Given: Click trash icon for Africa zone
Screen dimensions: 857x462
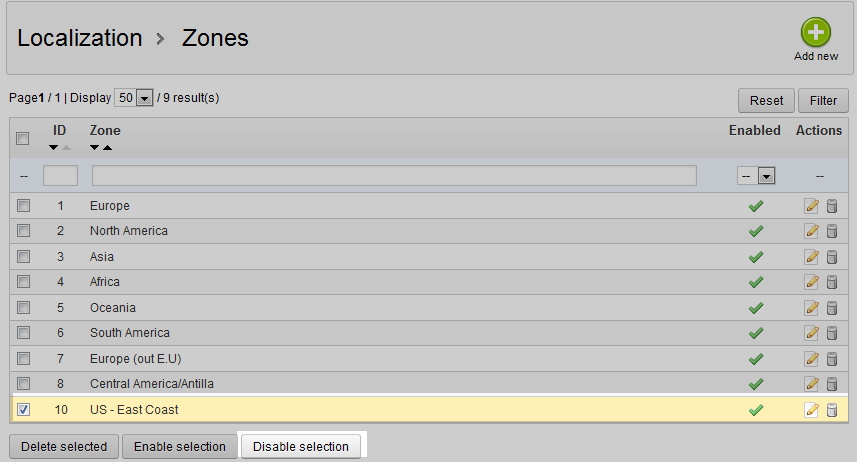Looking at the screenshot, I should (832, 282).
